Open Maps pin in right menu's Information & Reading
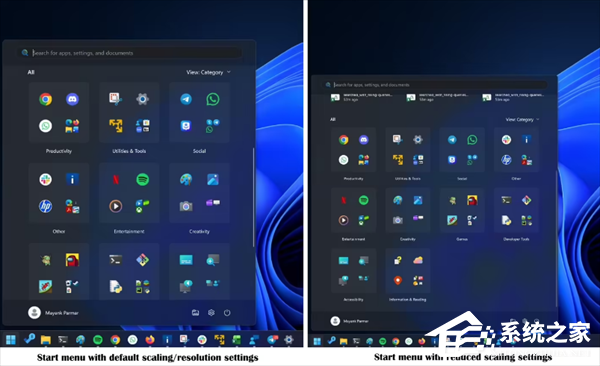The width and height of the screenshot is (600, 366). [398, 280]
